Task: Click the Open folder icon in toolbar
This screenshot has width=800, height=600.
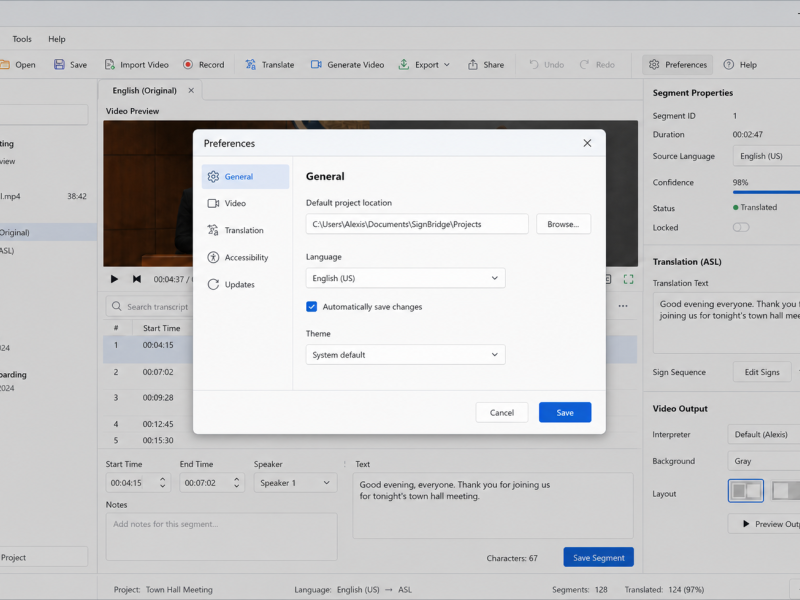Action: click(x=5, y=65)
